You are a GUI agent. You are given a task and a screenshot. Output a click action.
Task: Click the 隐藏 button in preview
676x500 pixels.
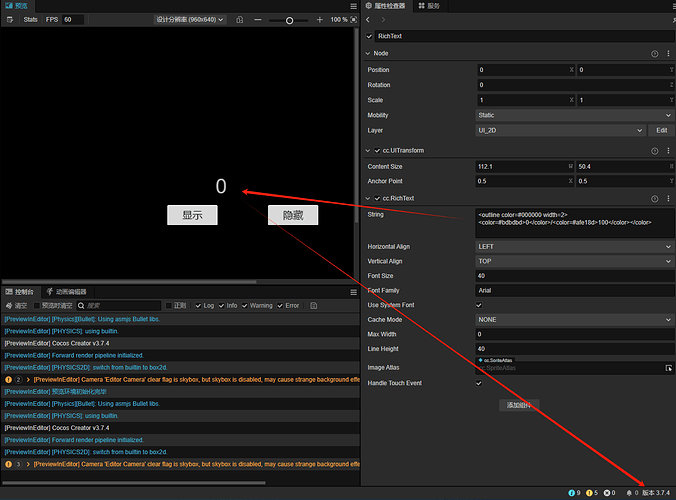(x=293, y=215)
